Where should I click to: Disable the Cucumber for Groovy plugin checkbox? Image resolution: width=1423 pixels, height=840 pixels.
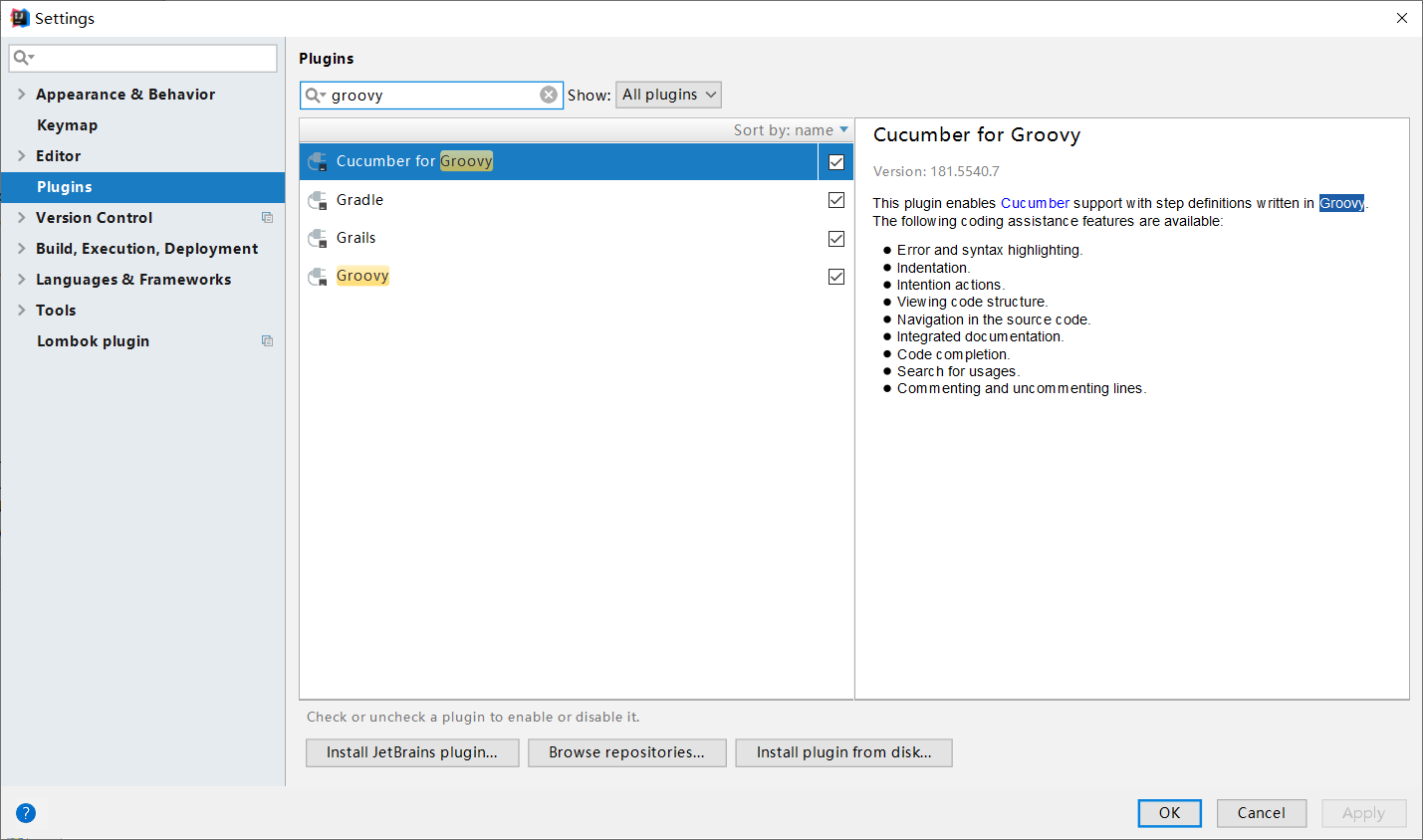[836, 162]
